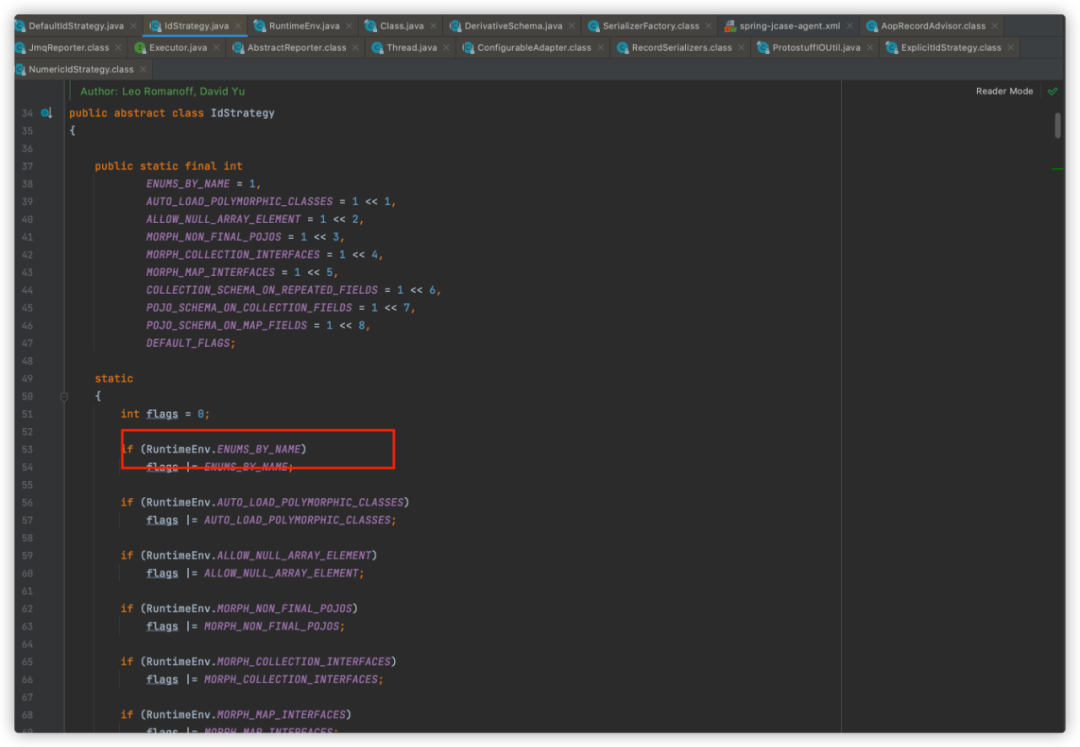Close the AopRecordAdvisor.class tab
This screenshot has height=747, width=1080.
(995, 26)
